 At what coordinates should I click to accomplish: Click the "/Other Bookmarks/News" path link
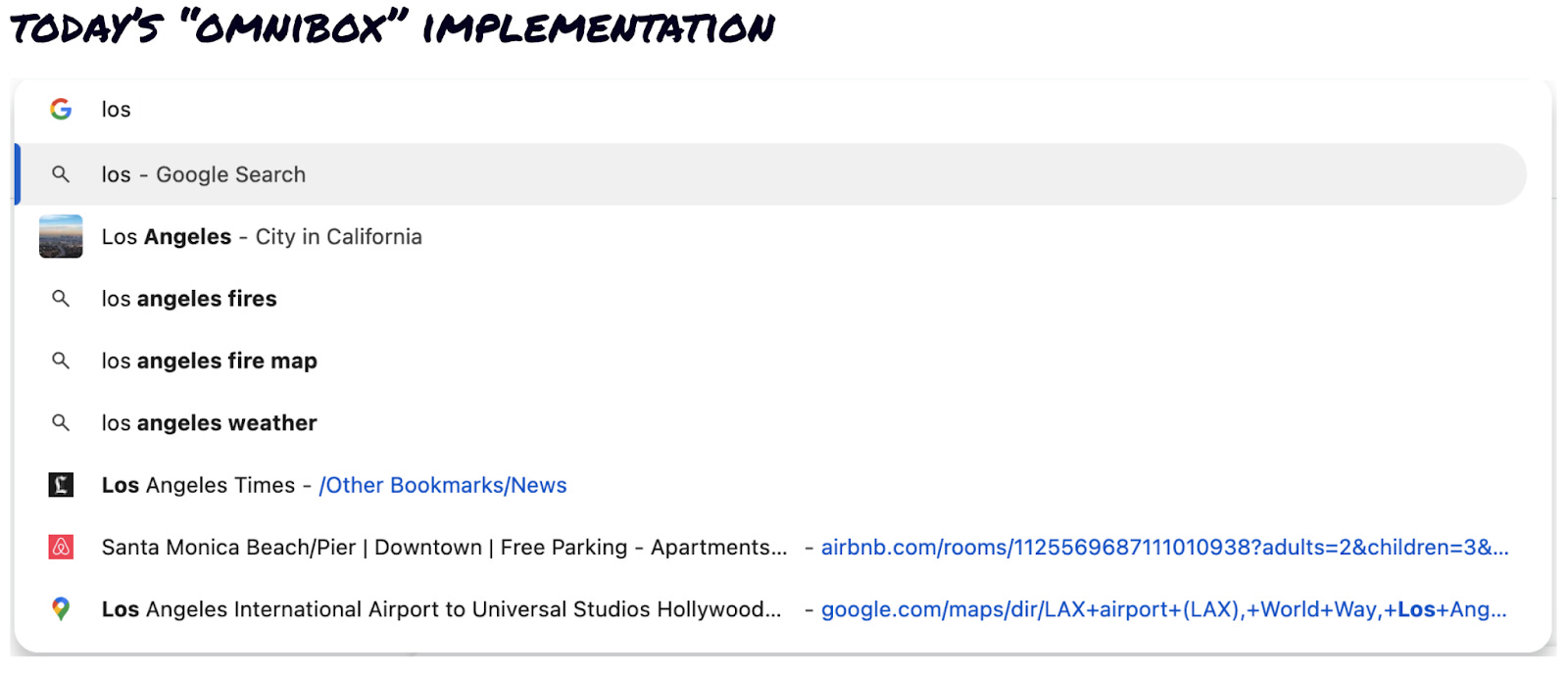[x=443, y=485]
